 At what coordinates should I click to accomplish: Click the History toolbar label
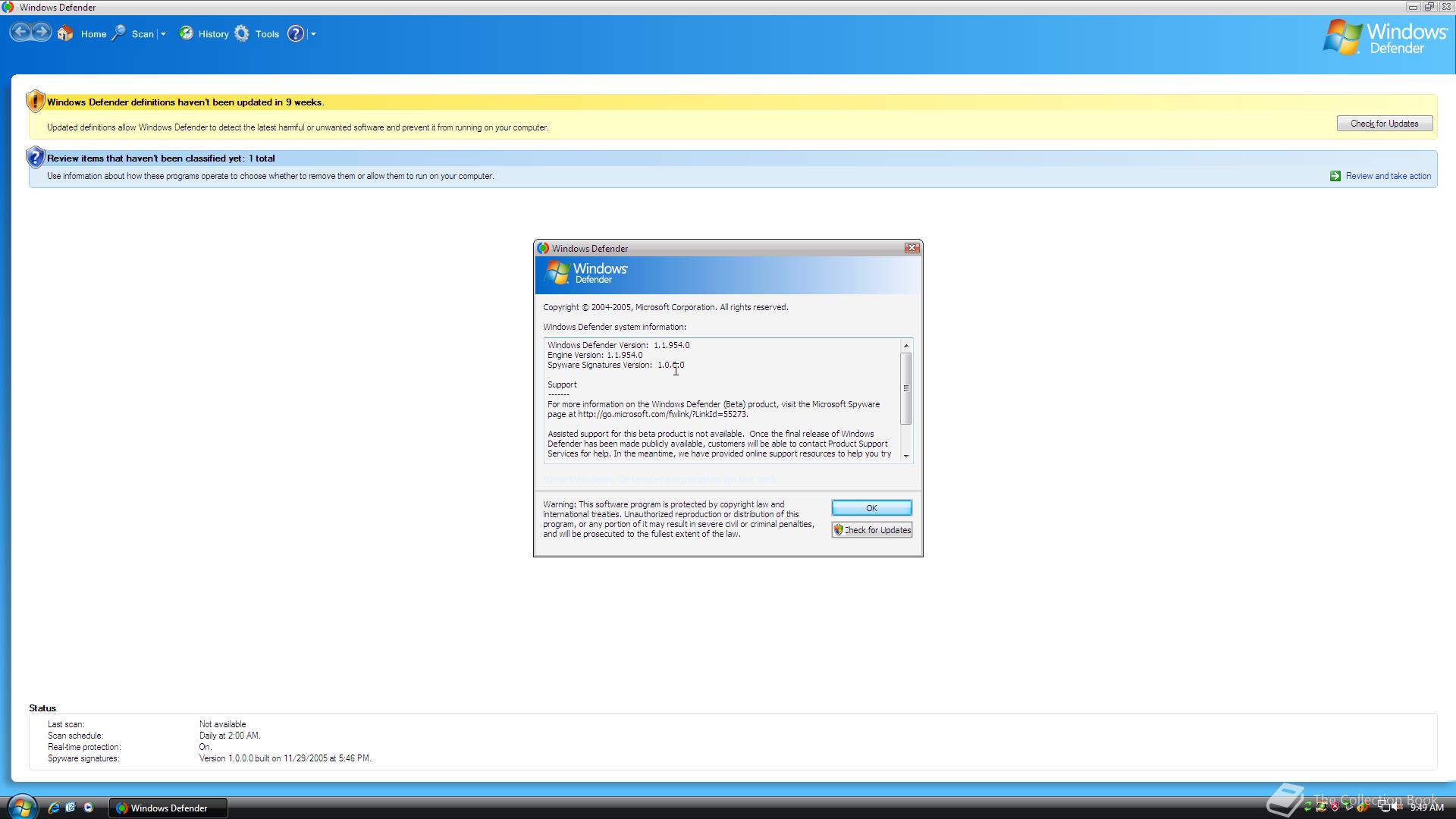click(x=213, y=34)
